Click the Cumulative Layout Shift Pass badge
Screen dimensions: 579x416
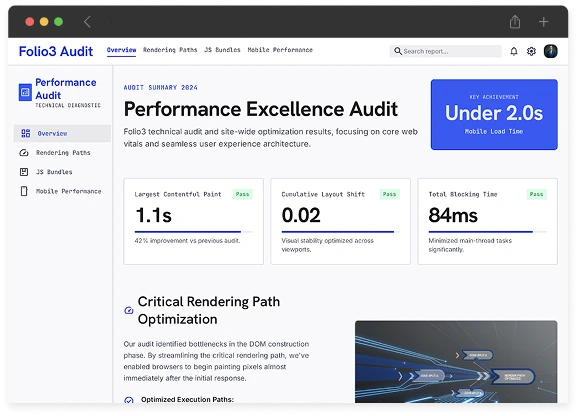[x=389, y=194]
